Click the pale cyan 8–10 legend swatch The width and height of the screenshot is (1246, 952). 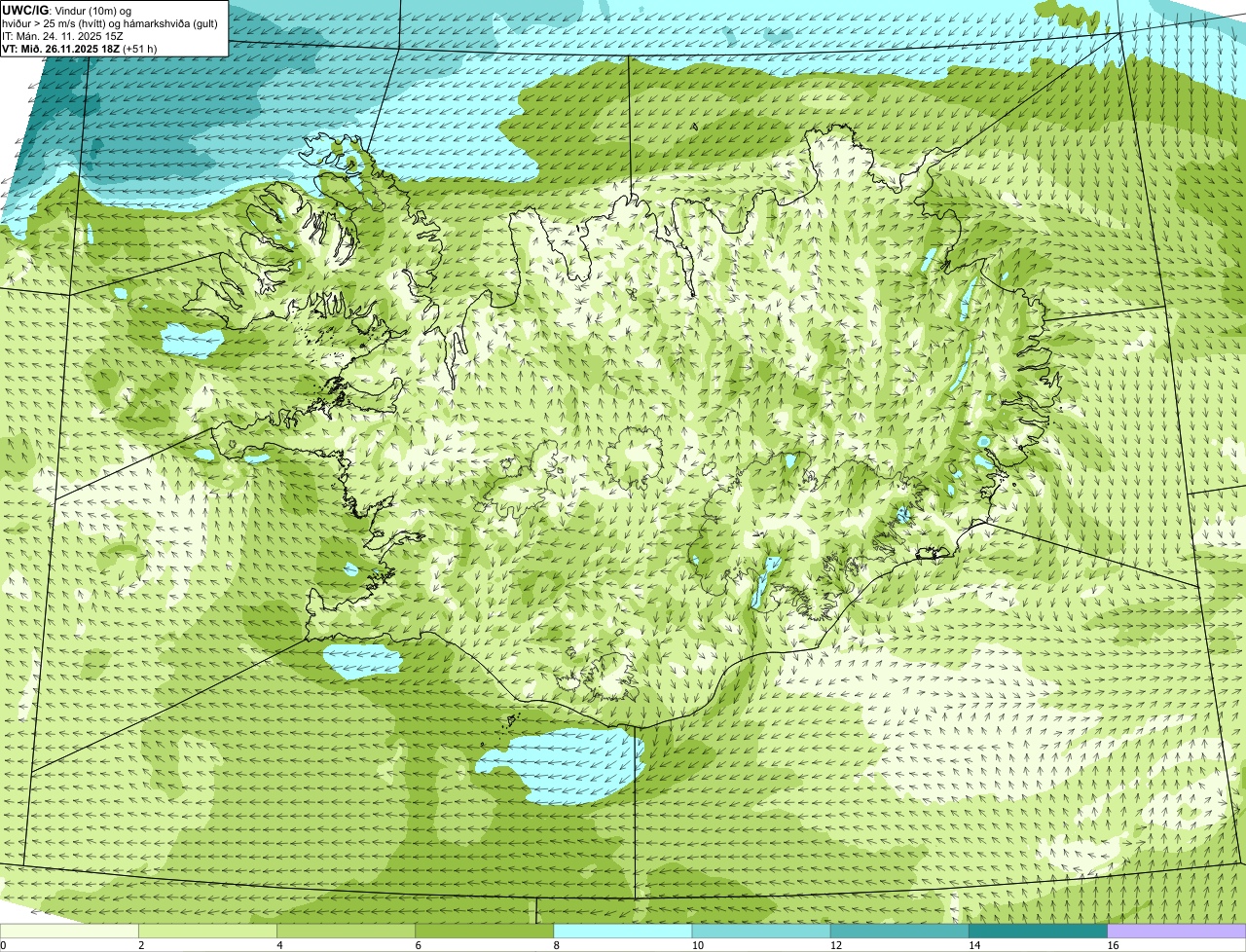(x=623, y=932)
